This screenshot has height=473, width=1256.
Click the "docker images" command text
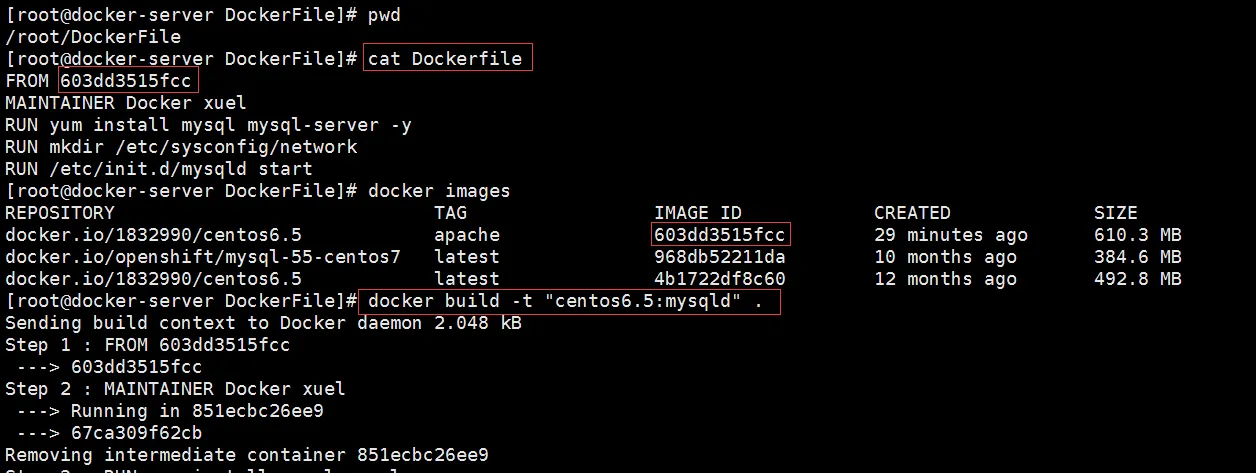click(439, 191)
